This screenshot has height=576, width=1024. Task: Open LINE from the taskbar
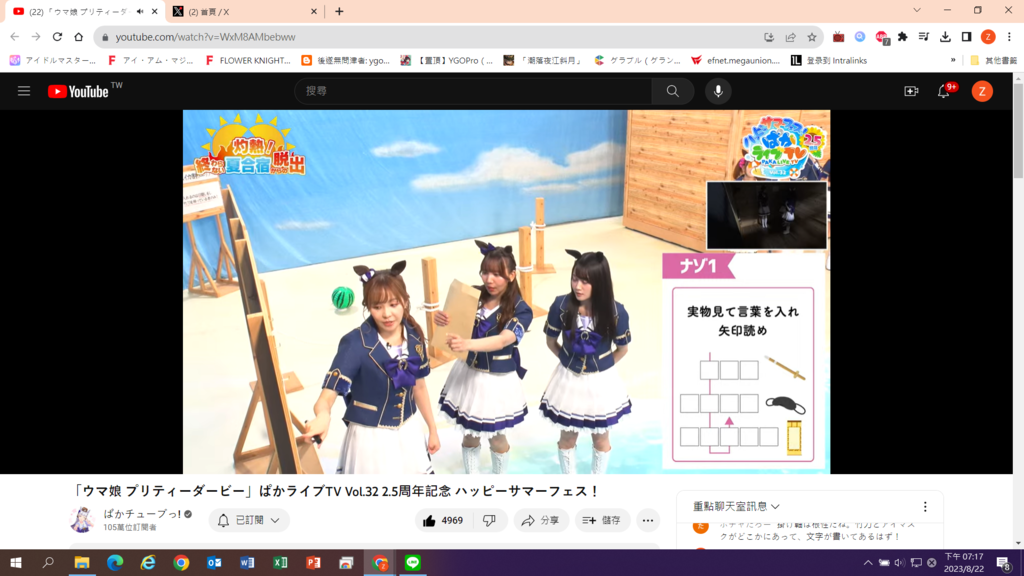click(413, 562)
